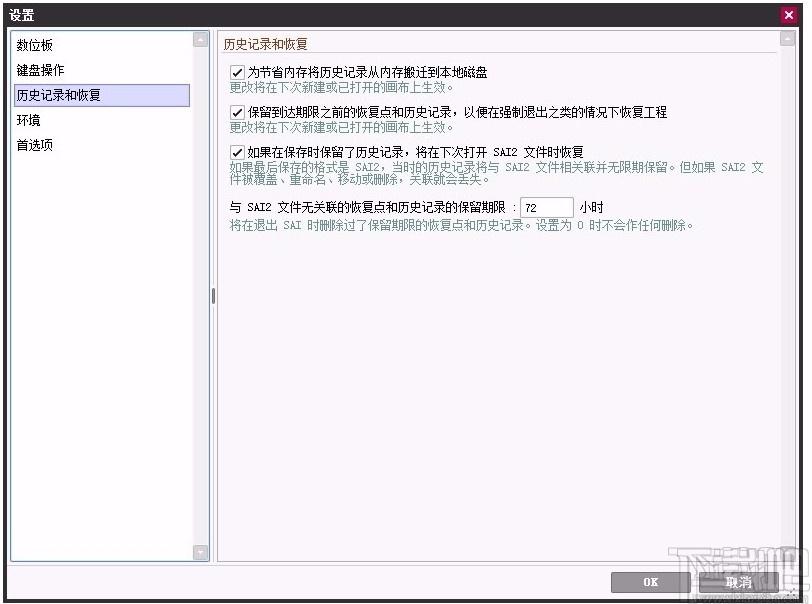Click hint text 将在退出 SAI 时删除
812x604 pixels.
pyautogui.click(x=461, y=225)
